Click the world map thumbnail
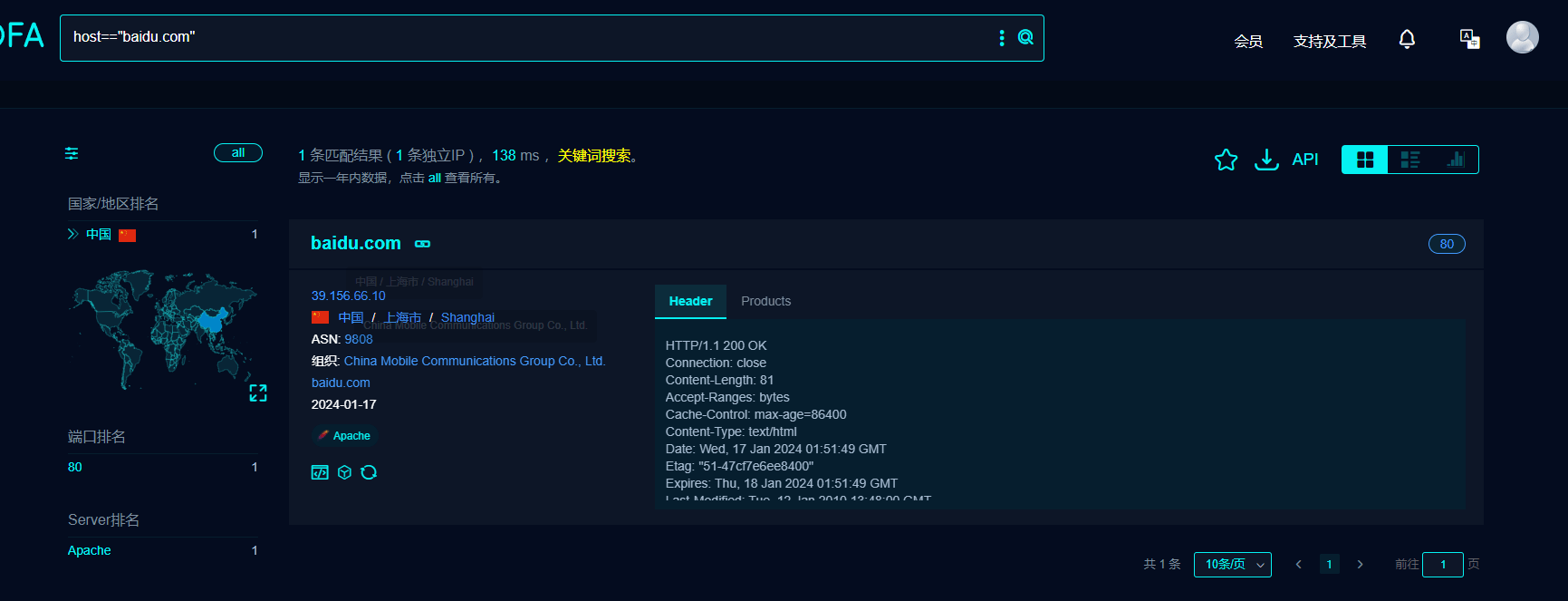Image resolution: width=1568 pixels, height=601 pixels. (163, 329)
